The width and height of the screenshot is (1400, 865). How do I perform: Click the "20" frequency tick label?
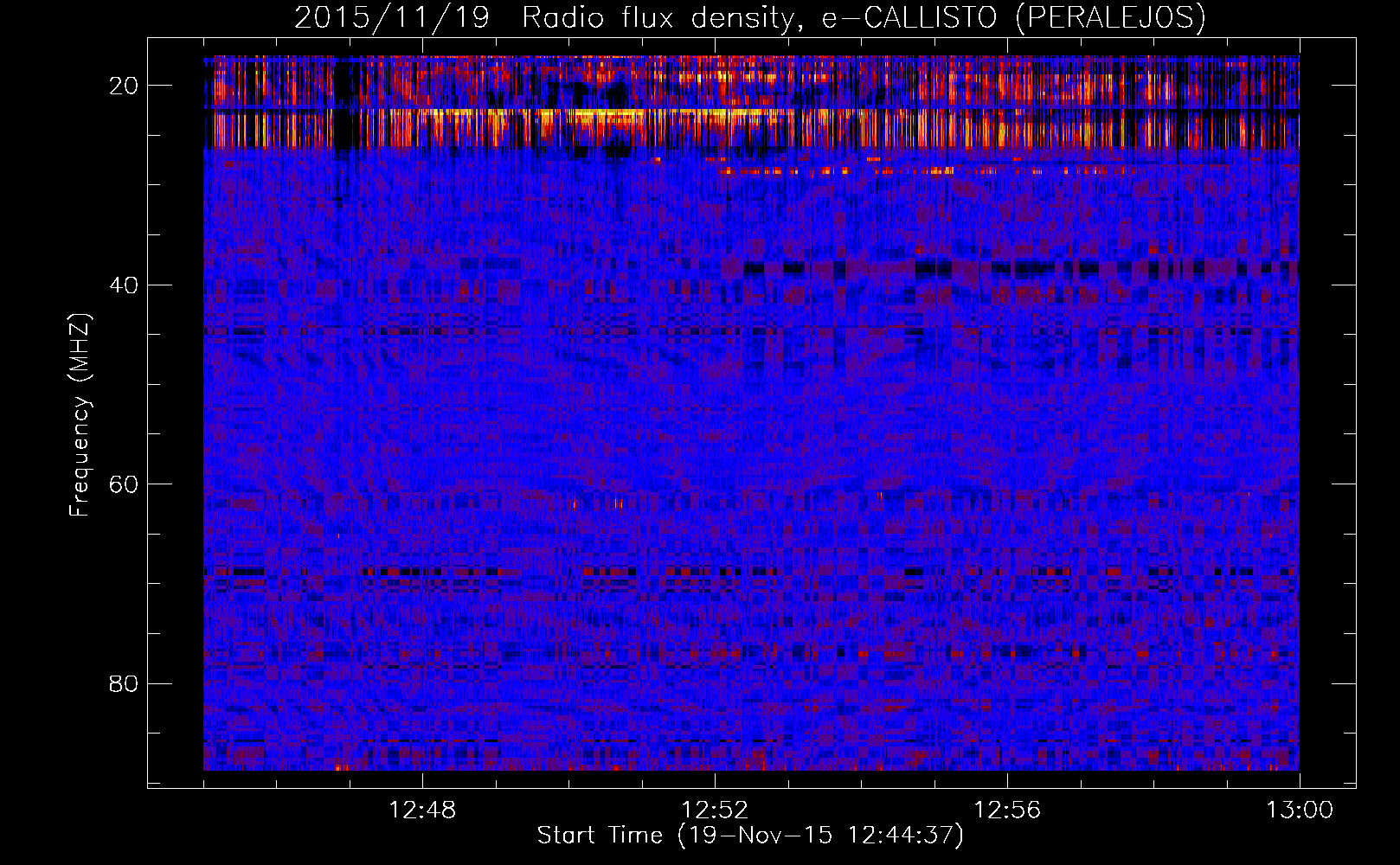click(x=124, y=86)
